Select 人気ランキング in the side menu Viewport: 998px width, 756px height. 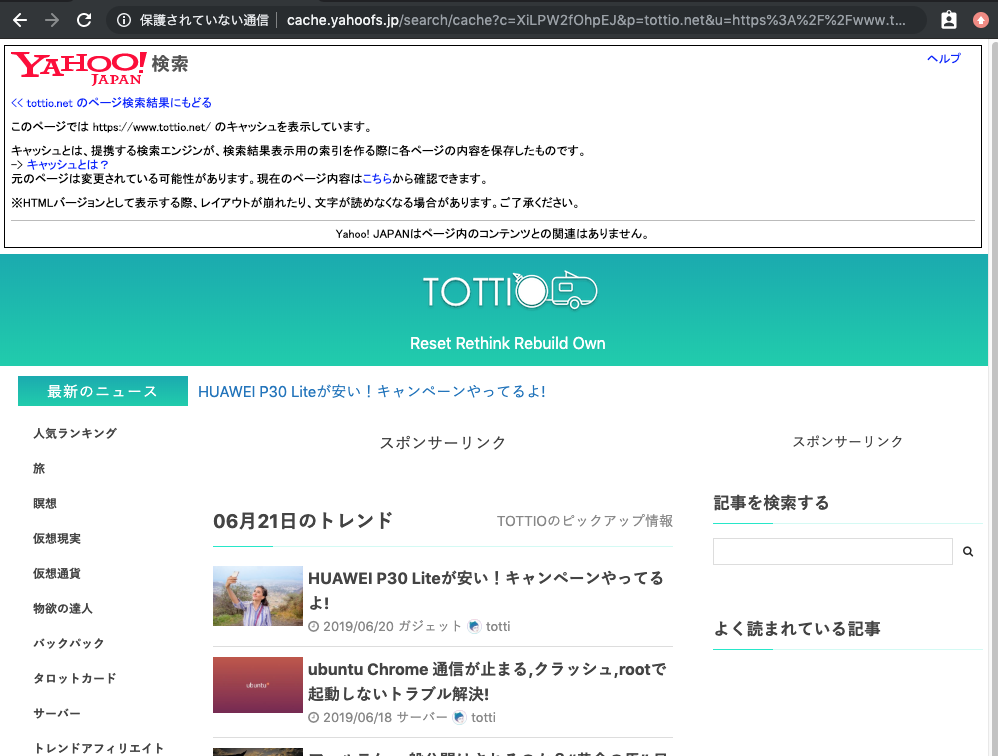pyautogui.click(x=75, y=433)
